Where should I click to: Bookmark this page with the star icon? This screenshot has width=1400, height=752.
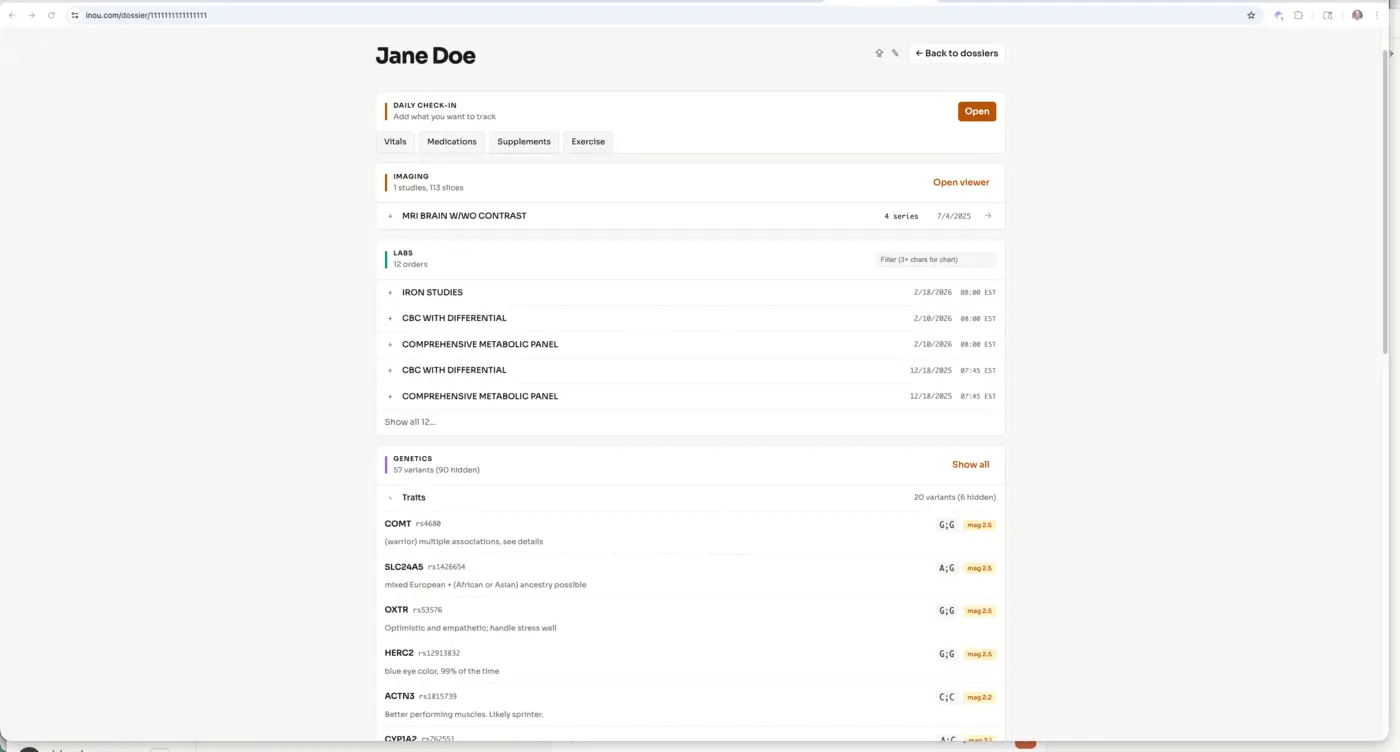coord(1251,15)
